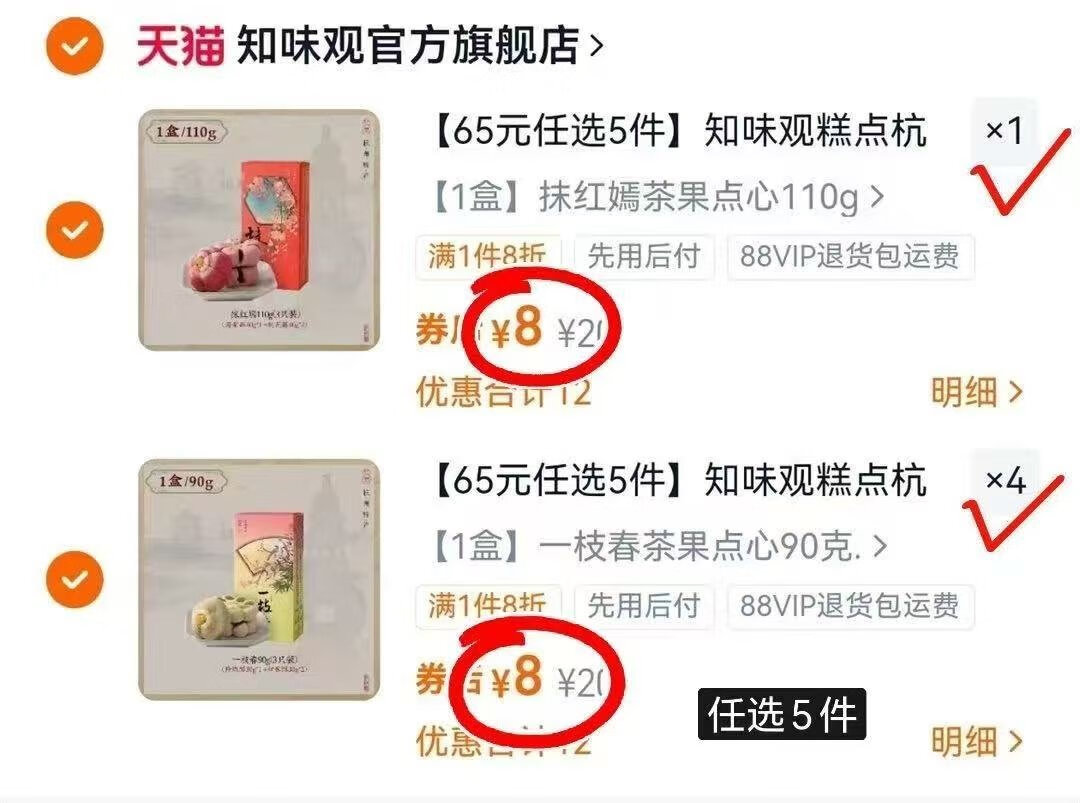The height and width of the screenshot is (803, 1080).
Task: Tap the ×1 quantity box
Action: point(1004,130)
